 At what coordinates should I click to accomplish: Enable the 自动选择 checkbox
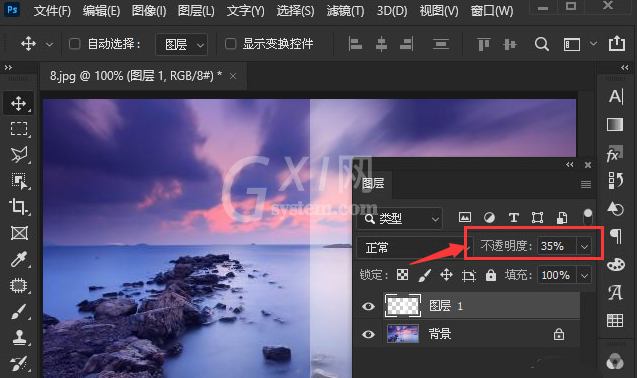point(74,43)
